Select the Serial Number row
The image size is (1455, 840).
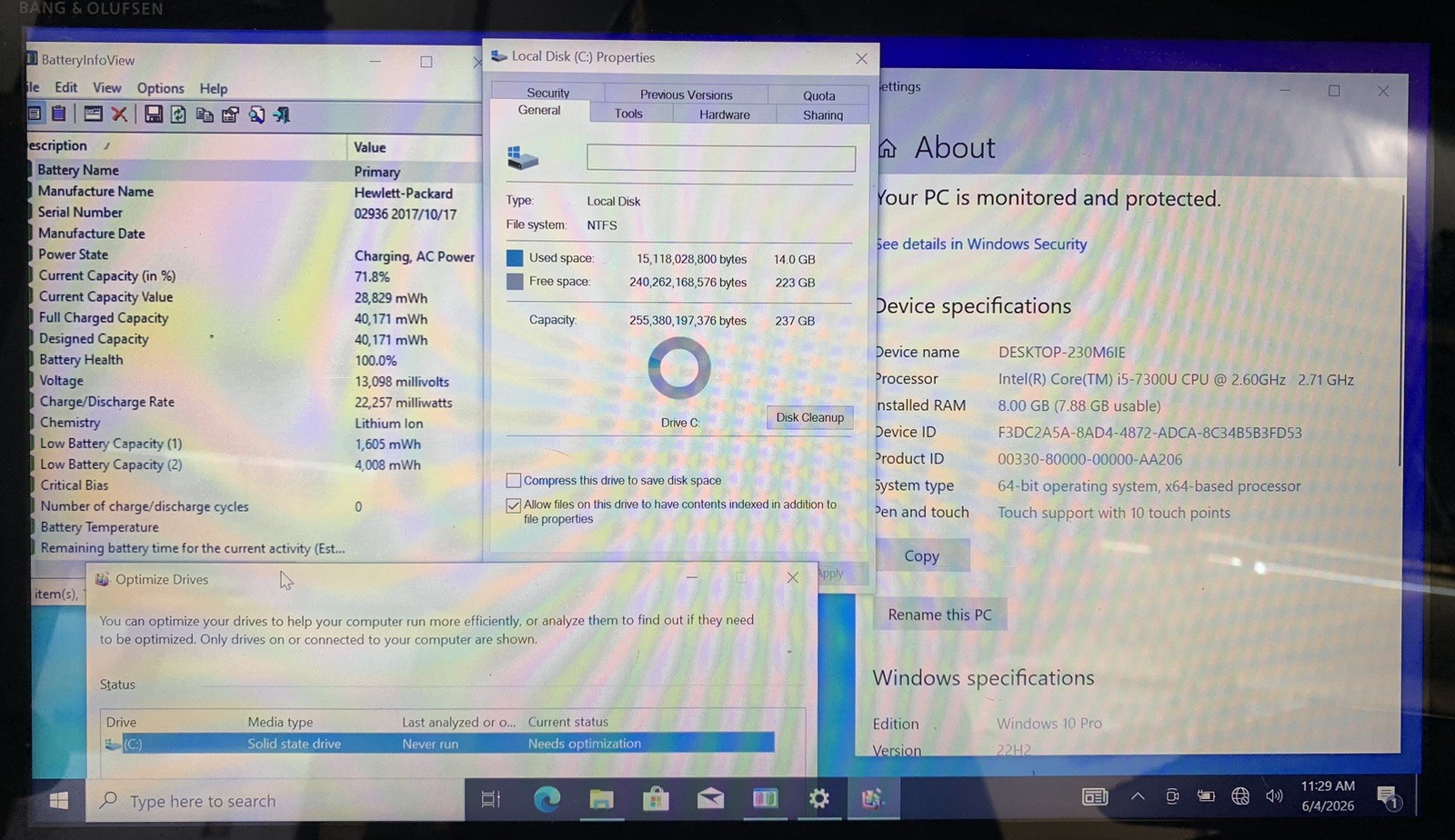pyautogui.click(x=256, y=213)
